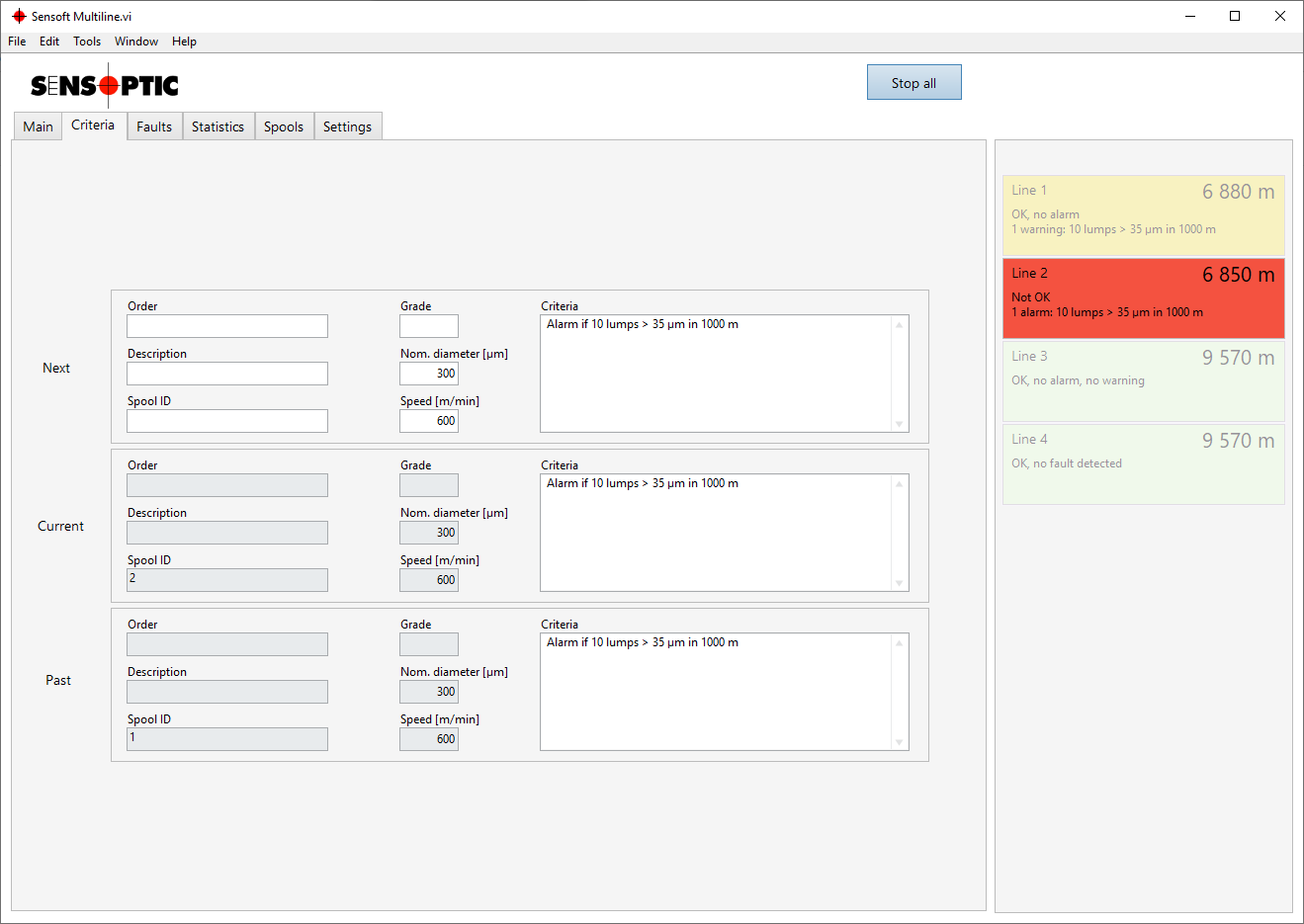The height and width of the screenshot is (924, 1304).
Task: Click the Past Criteria scrollbar up arrow
Action: click(900, 642)
